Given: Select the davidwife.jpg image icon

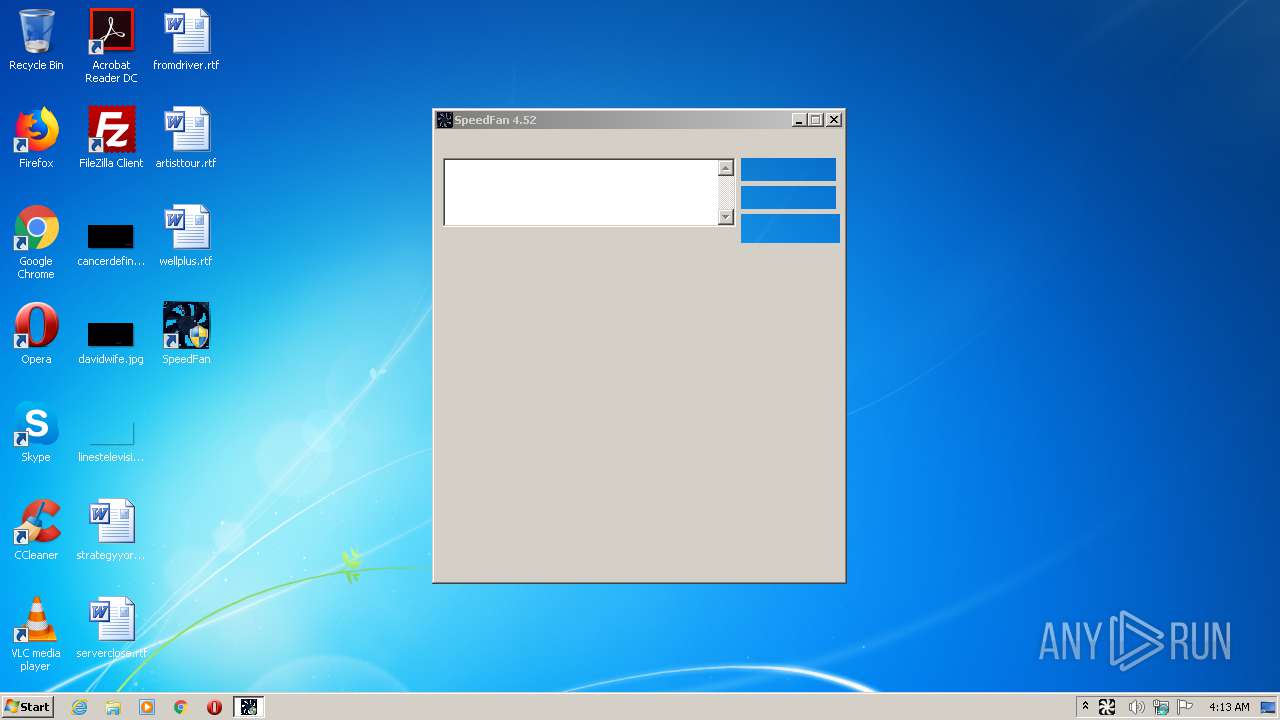Looking at the screenshot, I should tap(111, 343).
